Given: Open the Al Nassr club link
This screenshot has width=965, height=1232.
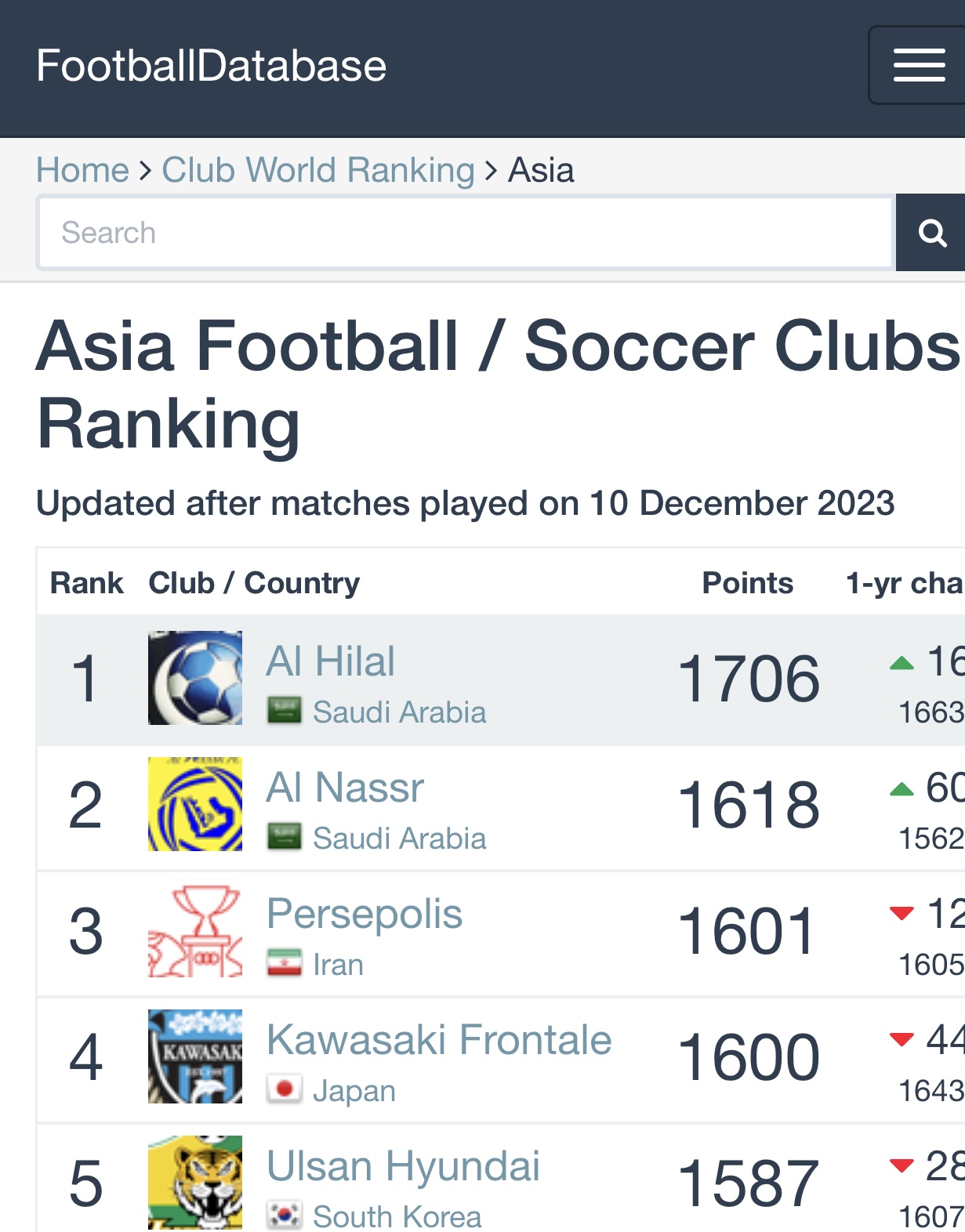Looking at the screenshot, I should (345, 787).
